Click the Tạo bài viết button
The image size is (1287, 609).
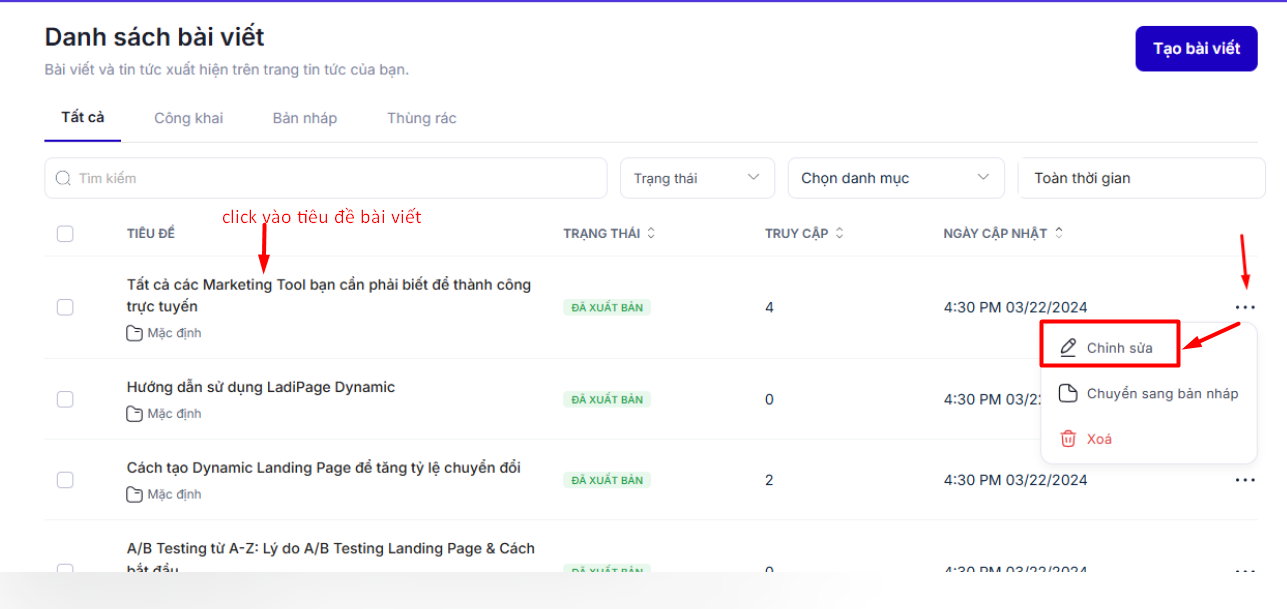1196,49
